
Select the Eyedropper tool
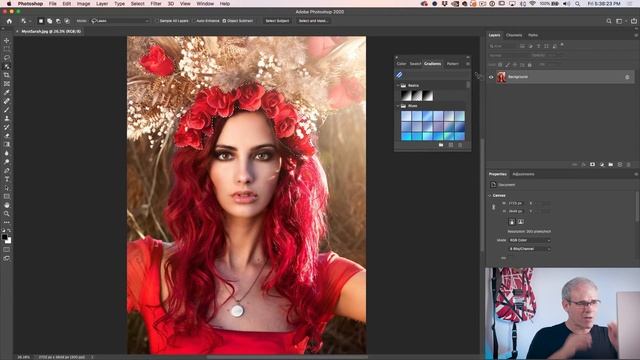click(7, 92)
